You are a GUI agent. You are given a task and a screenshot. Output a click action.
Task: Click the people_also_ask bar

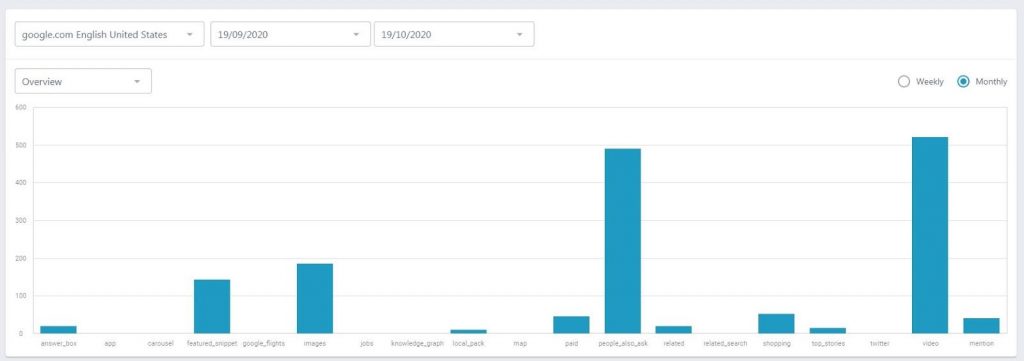622,241
